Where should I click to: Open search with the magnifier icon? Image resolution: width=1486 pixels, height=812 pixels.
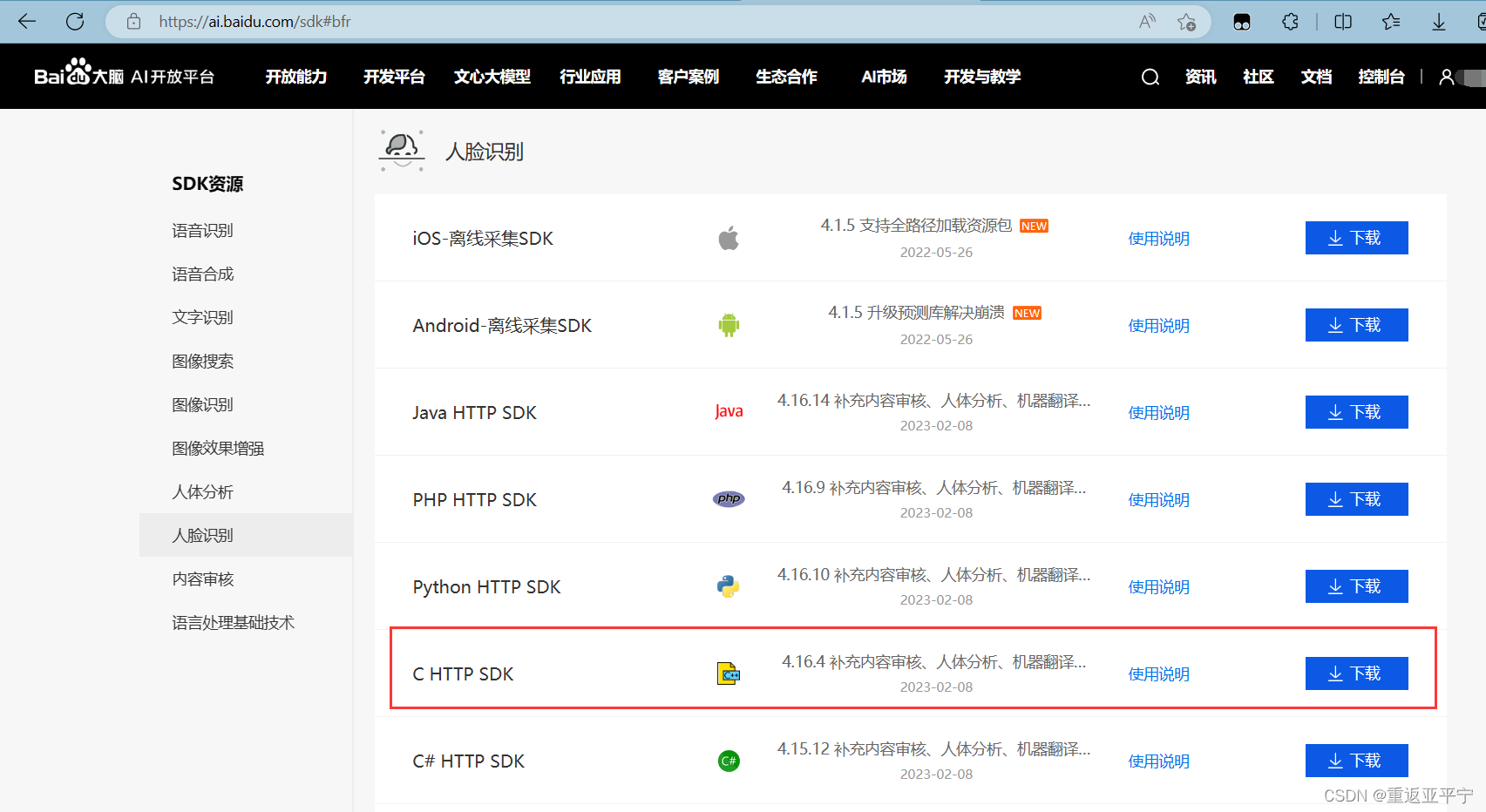pyautogui.click(x=1150, y=77)
